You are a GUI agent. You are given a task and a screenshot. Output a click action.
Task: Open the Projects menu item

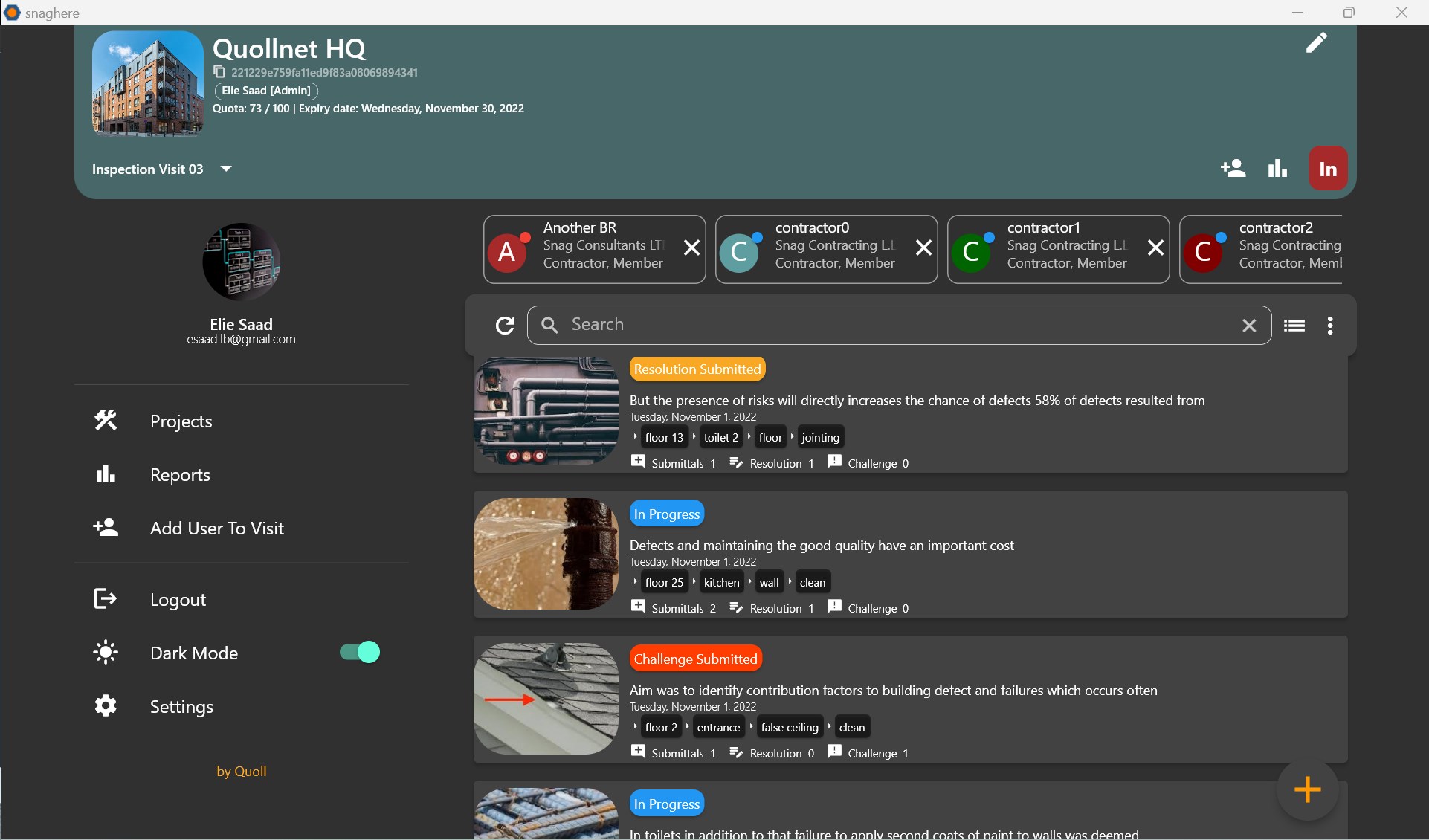181,421
